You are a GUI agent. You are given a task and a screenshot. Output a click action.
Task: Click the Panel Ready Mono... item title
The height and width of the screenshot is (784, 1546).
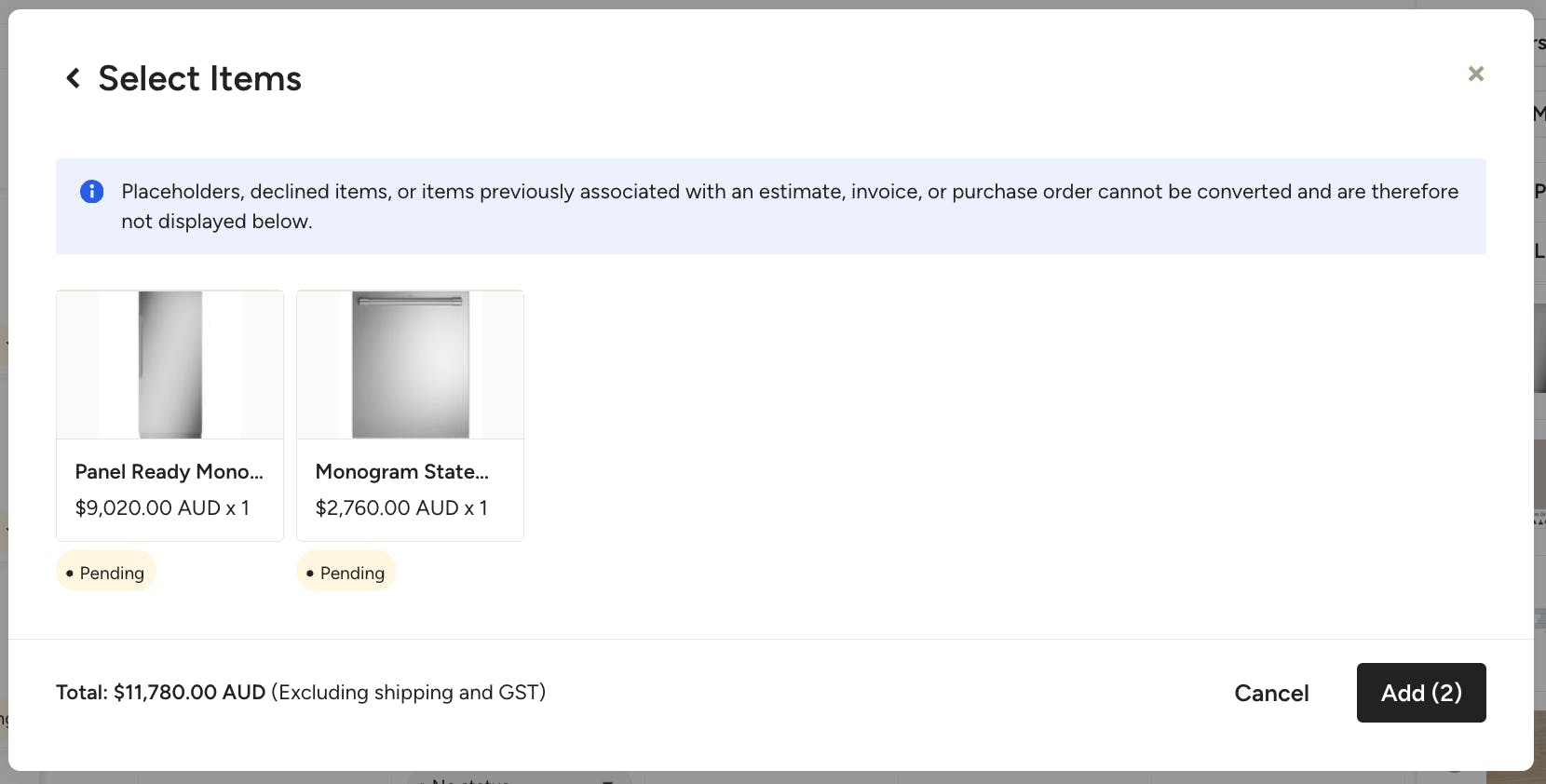coord(169,472)
